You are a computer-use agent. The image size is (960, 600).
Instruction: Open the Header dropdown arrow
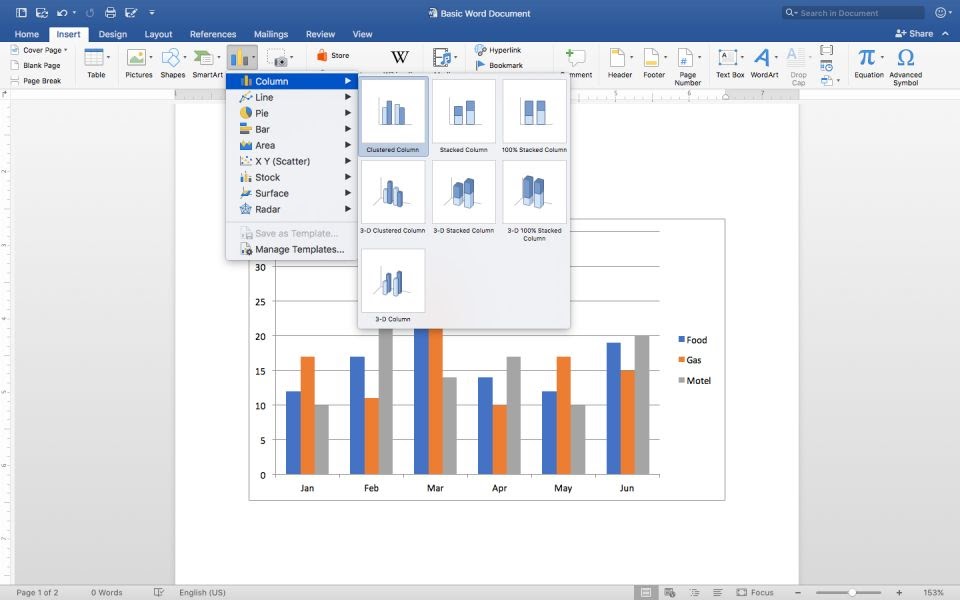(631, 57)
